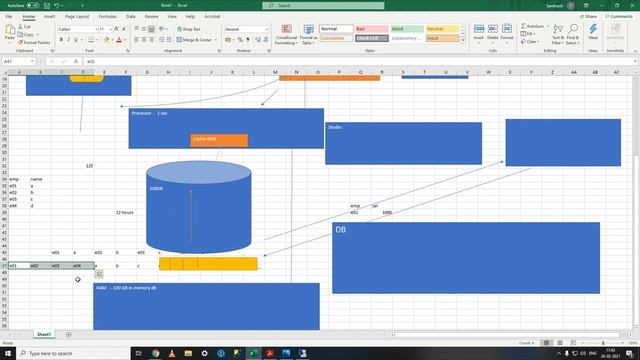Click Decrease Font Size icon
This screenshot has width=640, height=360.
124,29
